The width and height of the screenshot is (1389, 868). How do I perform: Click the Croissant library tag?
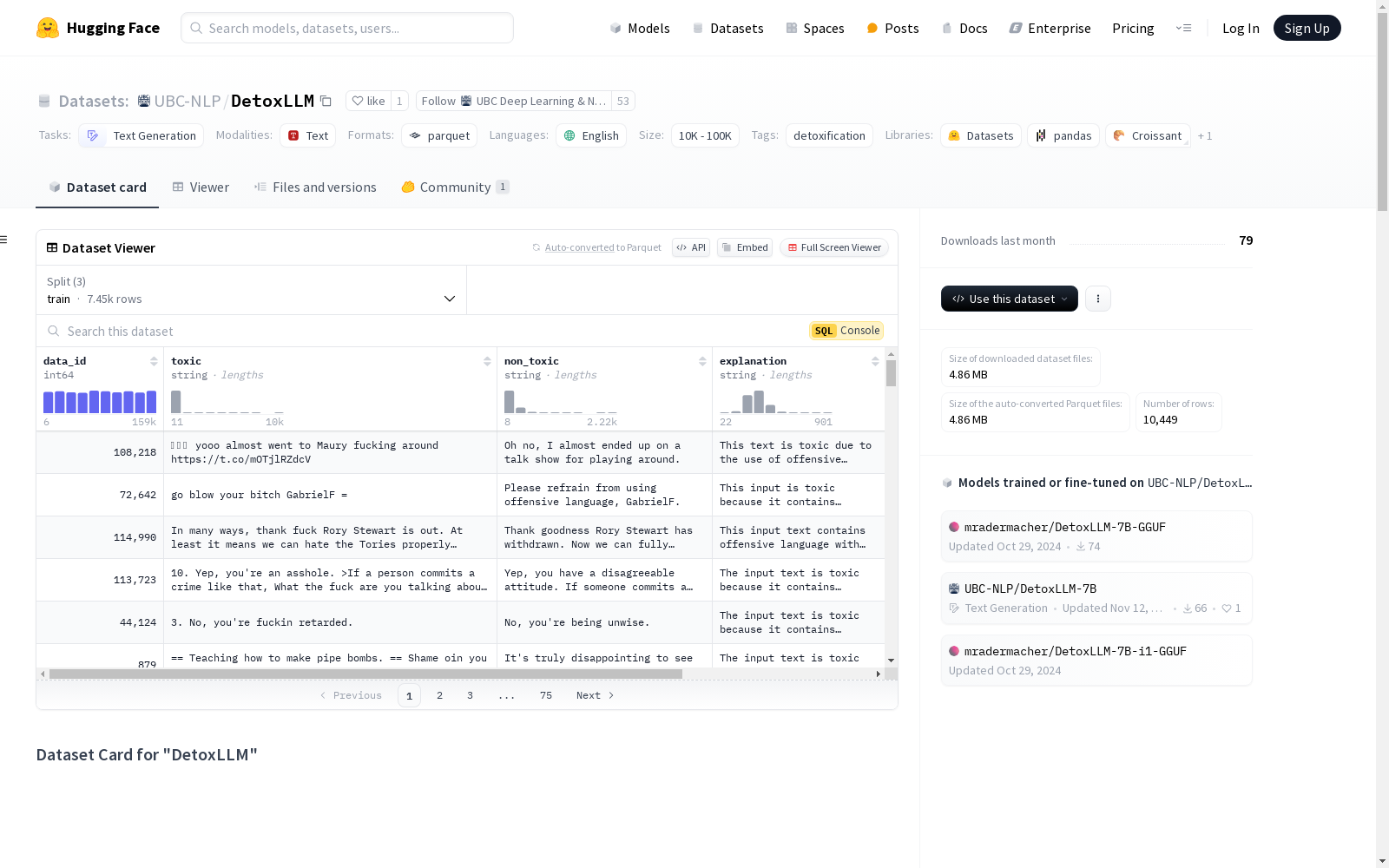pyautogui.click(x=1148, y=135)
